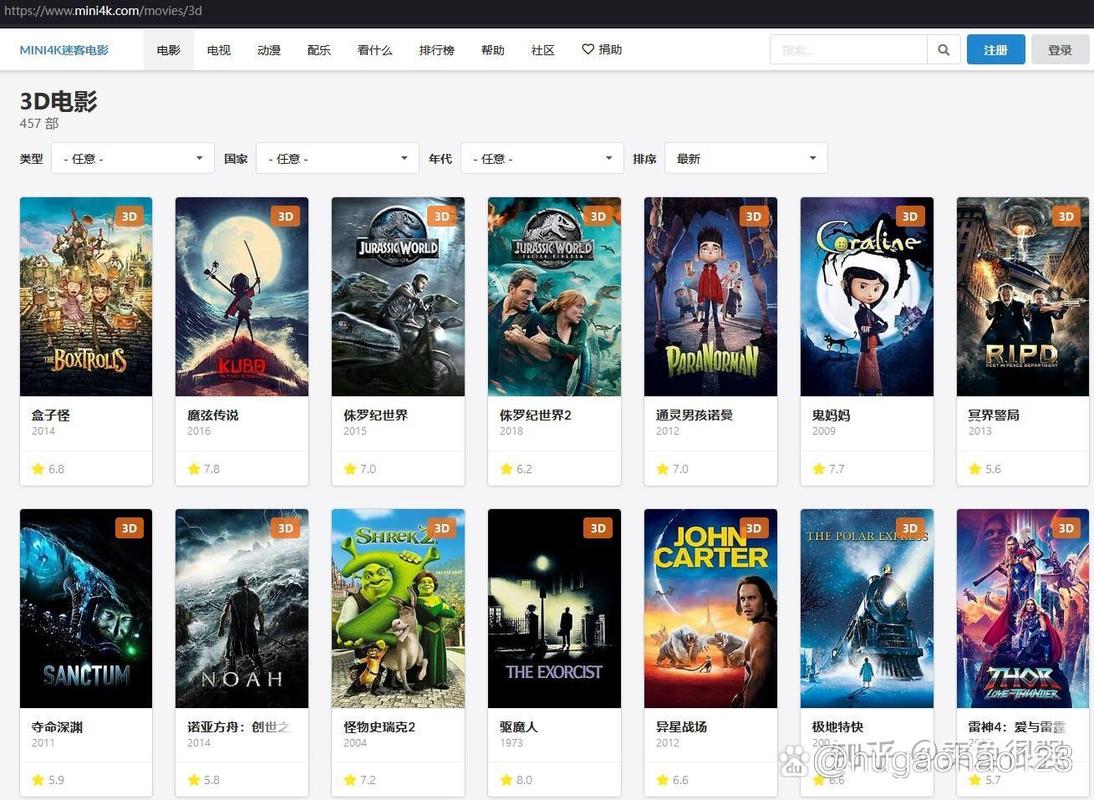Viewport: 1094px width, 800px height.
Task: Open the R.I.P.D. poster thumbnail
Action: point(1023,296)
